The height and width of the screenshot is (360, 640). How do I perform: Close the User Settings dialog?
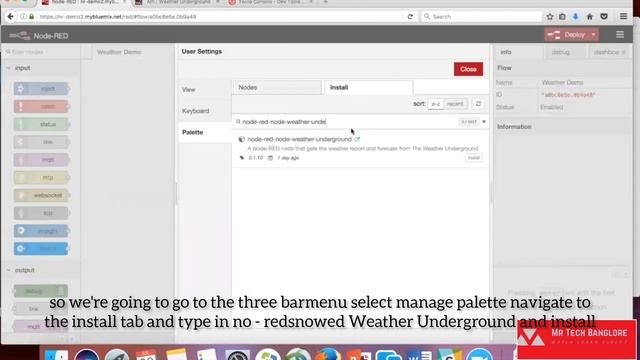pyautogui.click(x=468, y=69)
